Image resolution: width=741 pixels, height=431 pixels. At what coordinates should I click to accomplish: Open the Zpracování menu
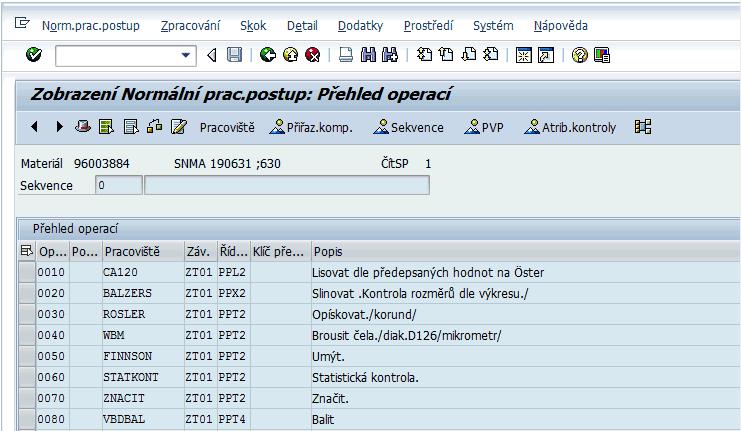[x=190, y=26]
